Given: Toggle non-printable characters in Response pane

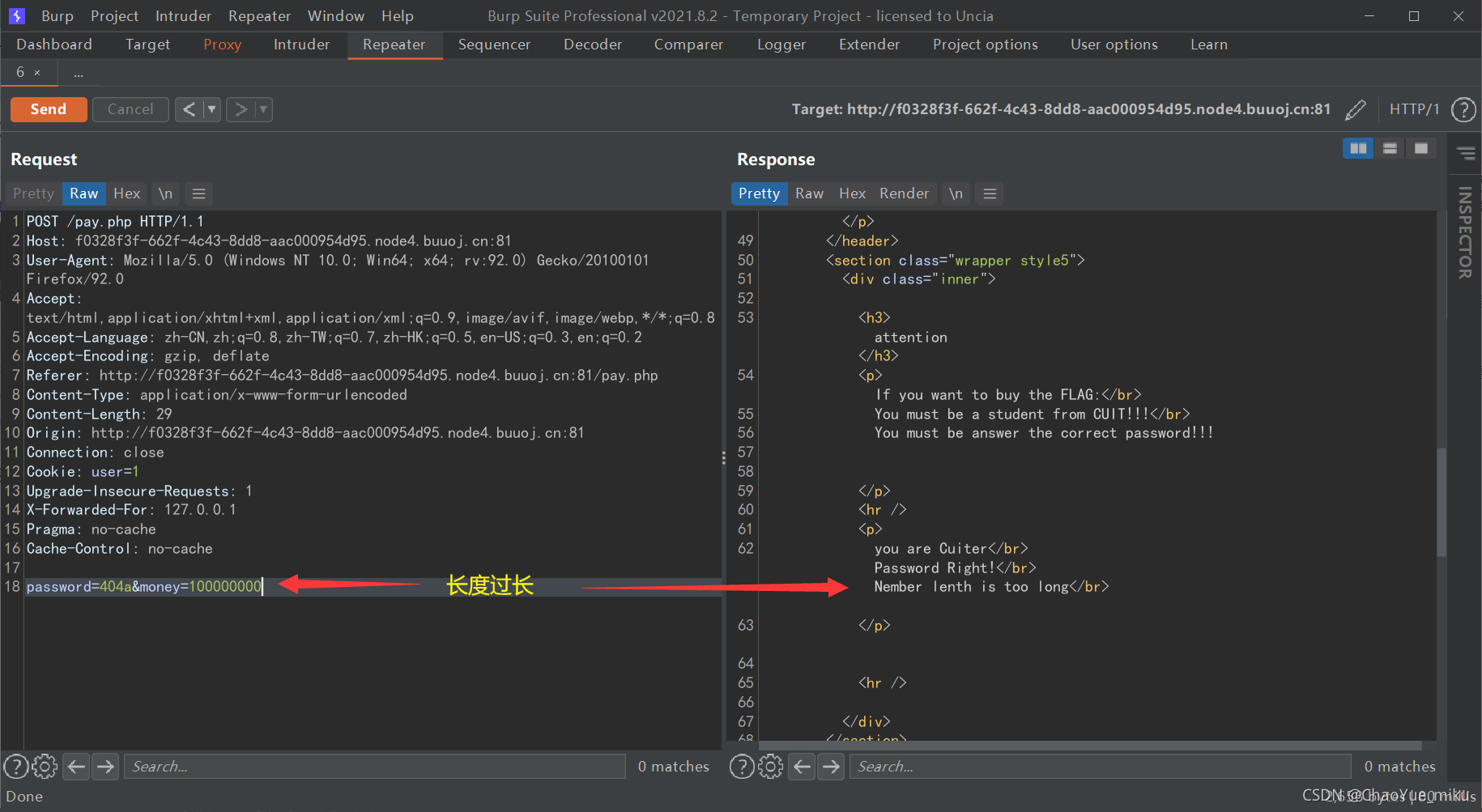Looking at the screenshot, I should (x=956, y=193).
